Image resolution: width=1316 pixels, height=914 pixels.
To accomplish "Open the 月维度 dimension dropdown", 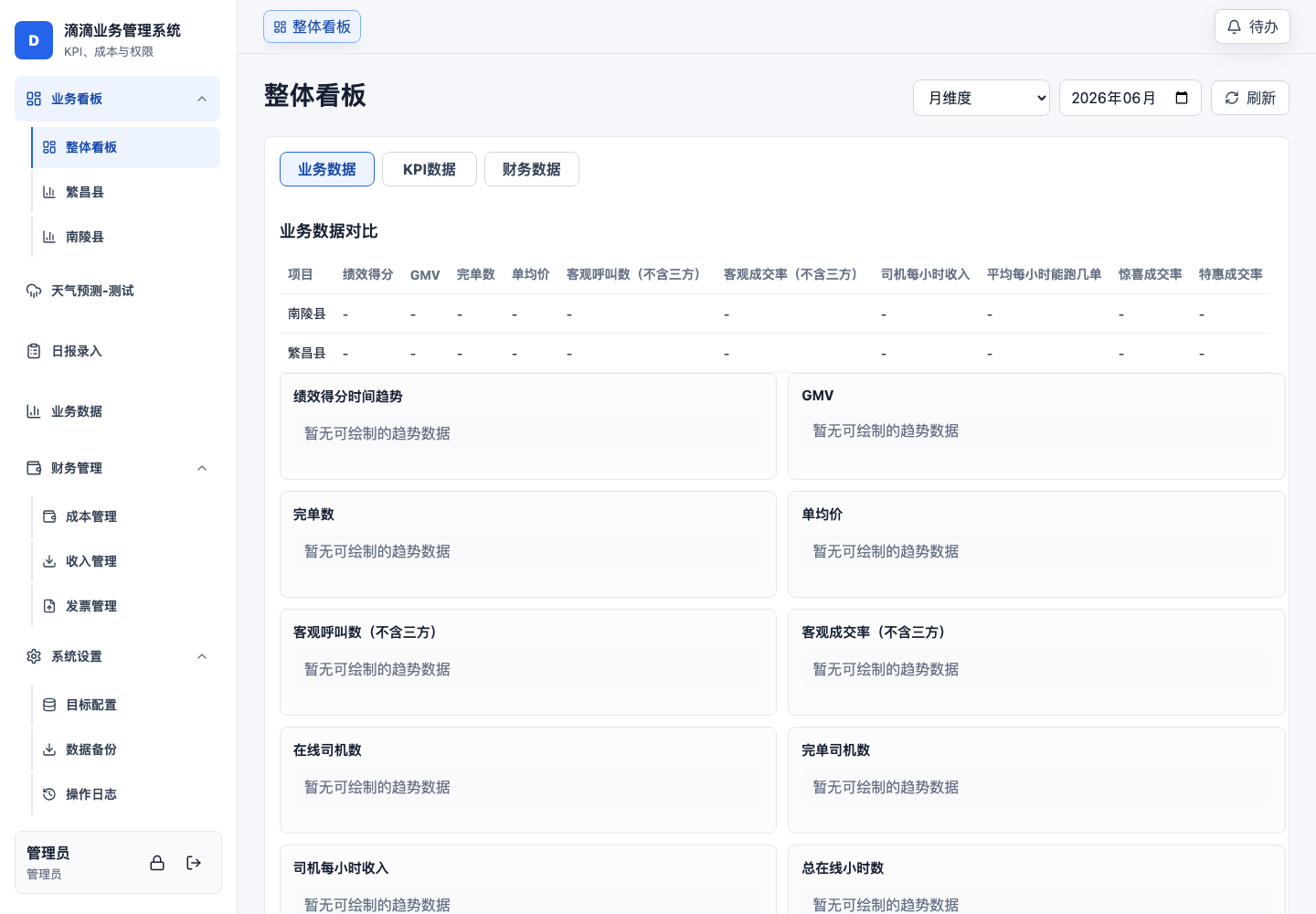I will pyautogui.click(x=982, y=98).
